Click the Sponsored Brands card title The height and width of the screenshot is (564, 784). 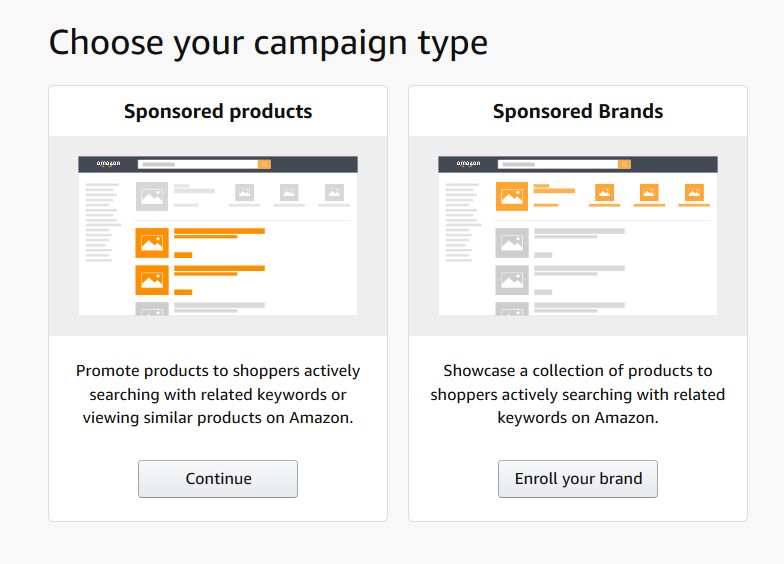(x=578, y=111)
